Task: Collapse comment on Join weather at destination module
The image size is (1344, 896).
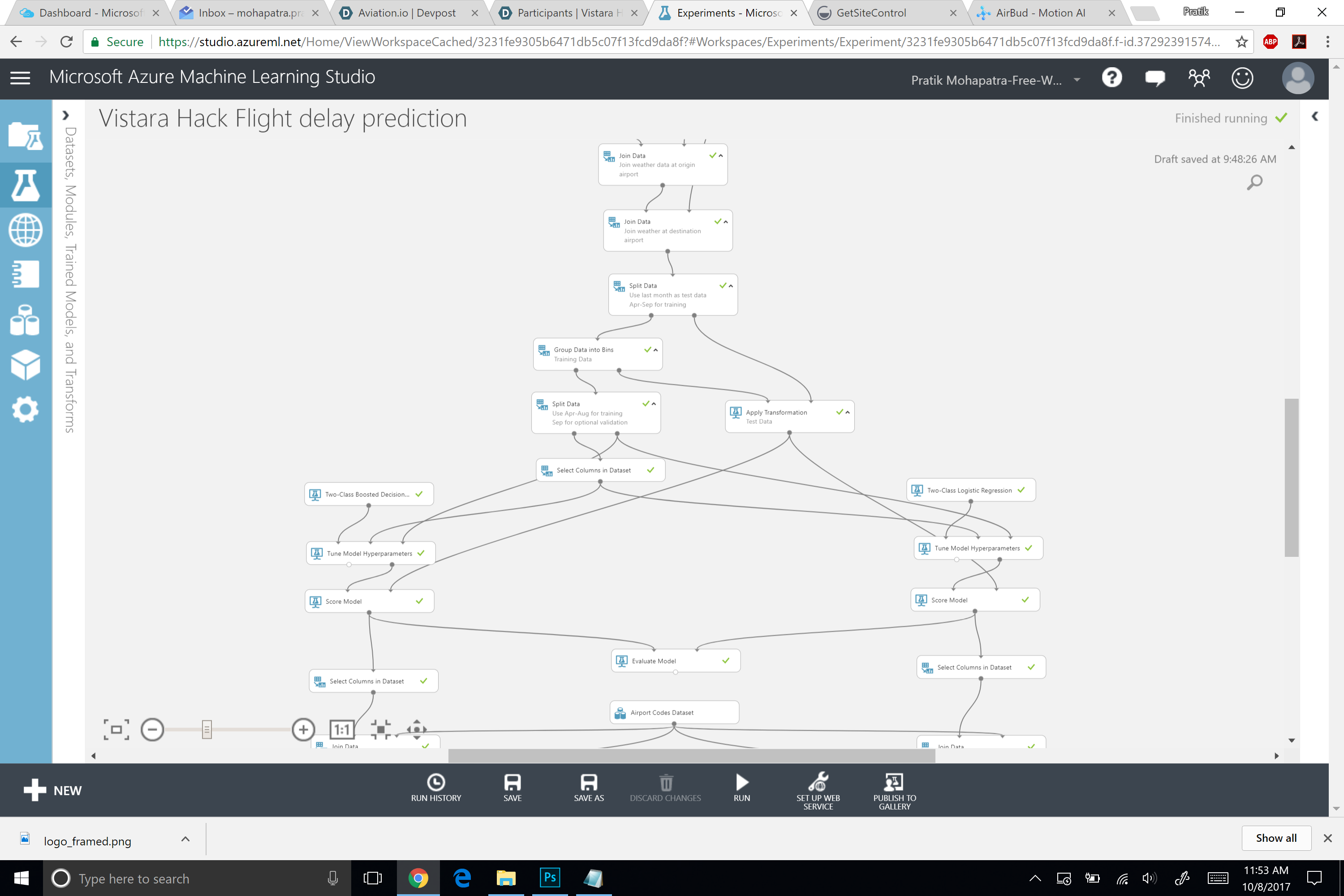Action: pyautogui.click(x=726, y=222)
